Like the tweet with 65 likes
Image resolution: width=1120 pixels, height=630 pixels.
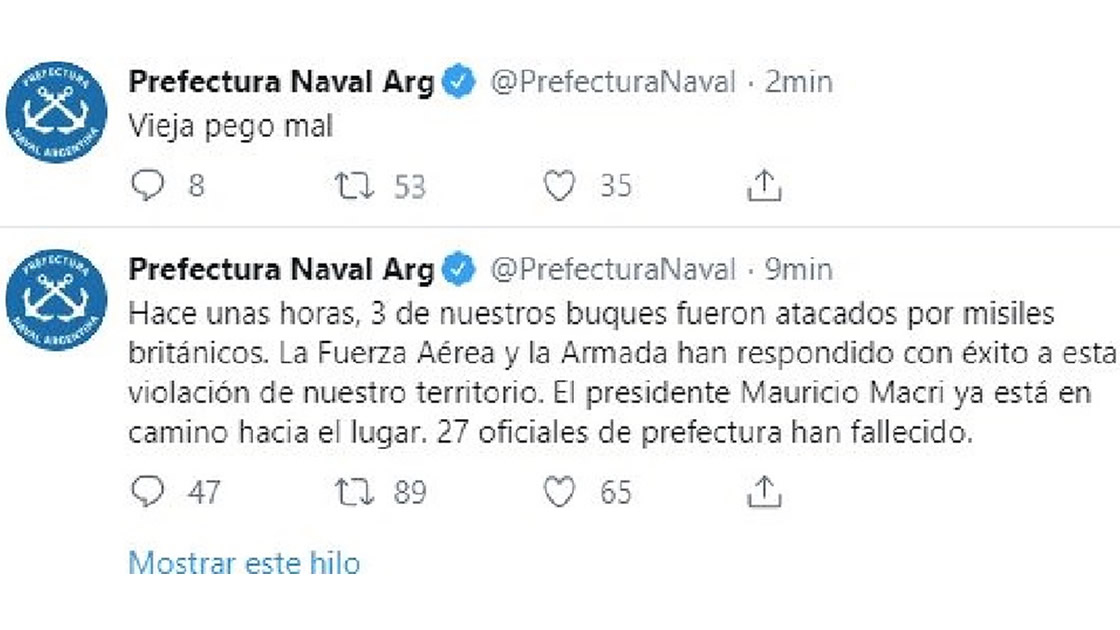point(559,492)
